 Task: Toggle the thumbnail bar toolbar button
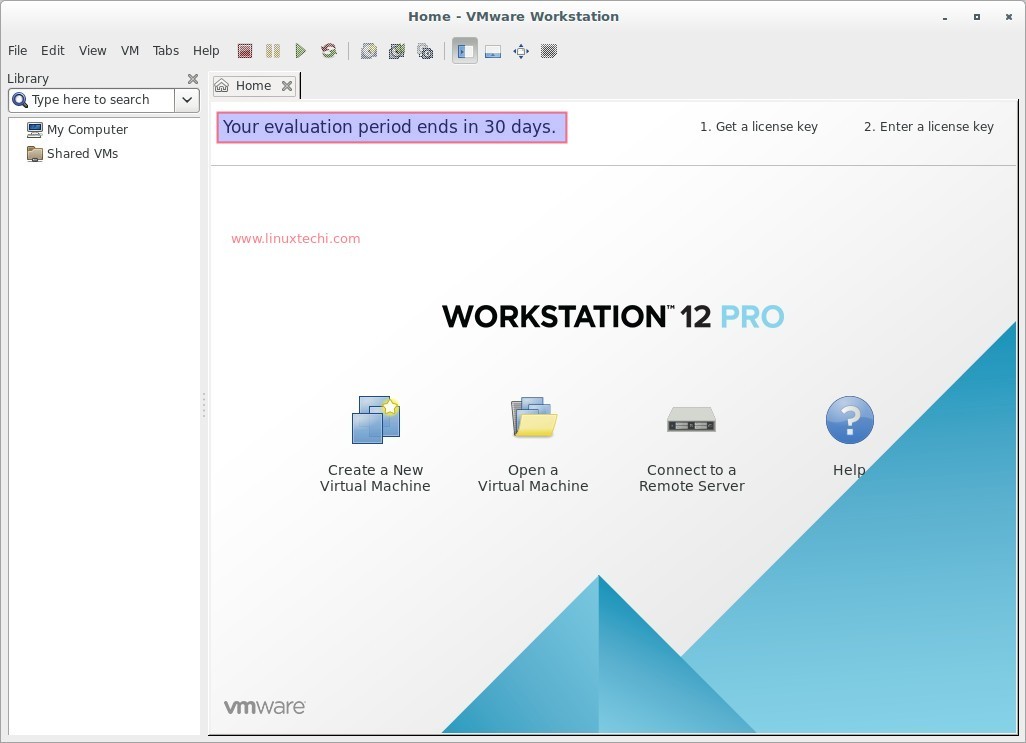tap(493, 52)
